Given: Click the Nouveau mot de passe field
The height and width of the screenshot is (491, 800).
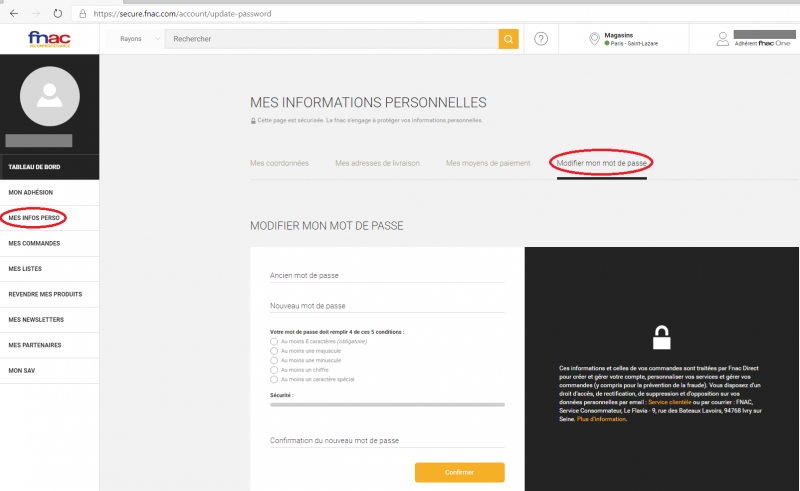Looking at the screenshot, I should coord(387,306).
